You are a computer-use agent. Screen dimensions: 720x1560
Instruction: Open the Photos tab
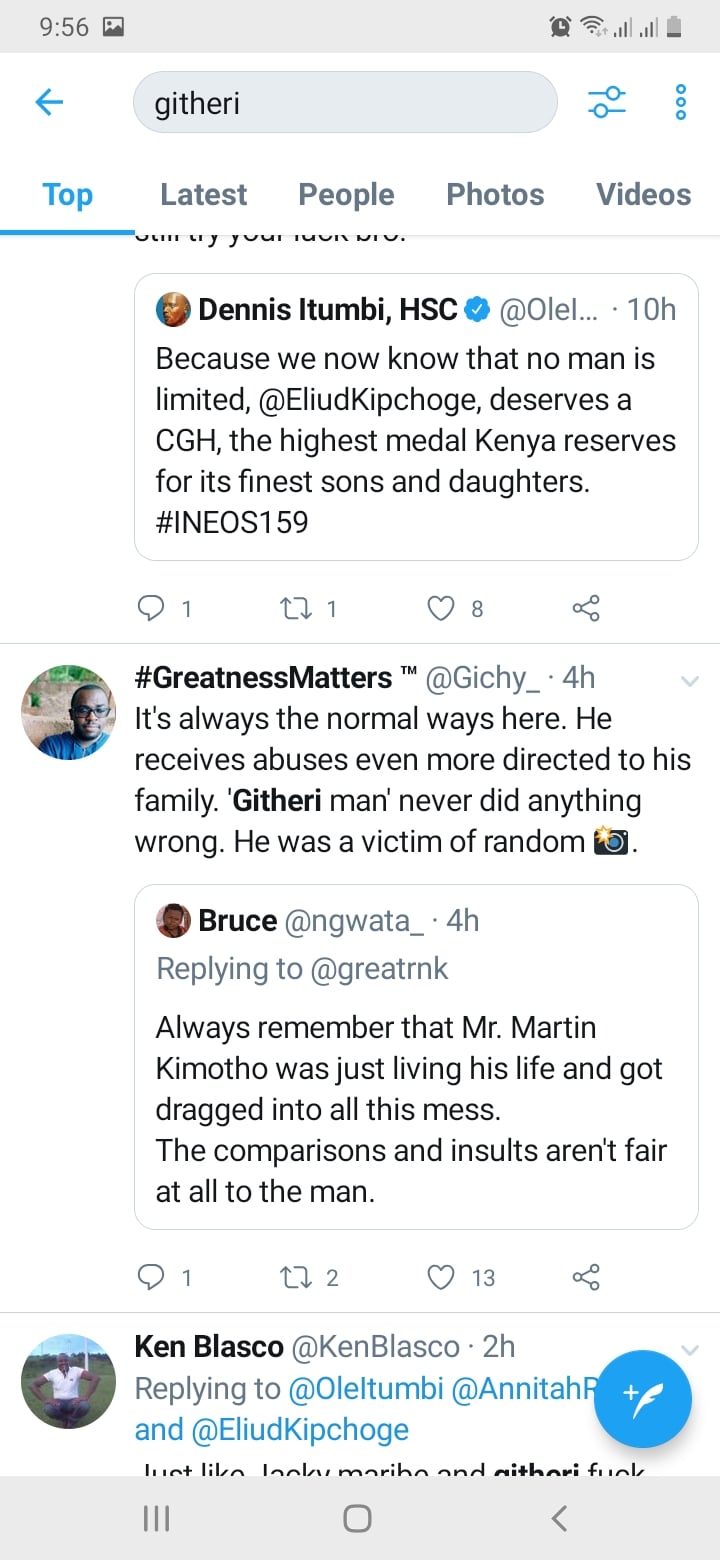(x=495, y=194)
